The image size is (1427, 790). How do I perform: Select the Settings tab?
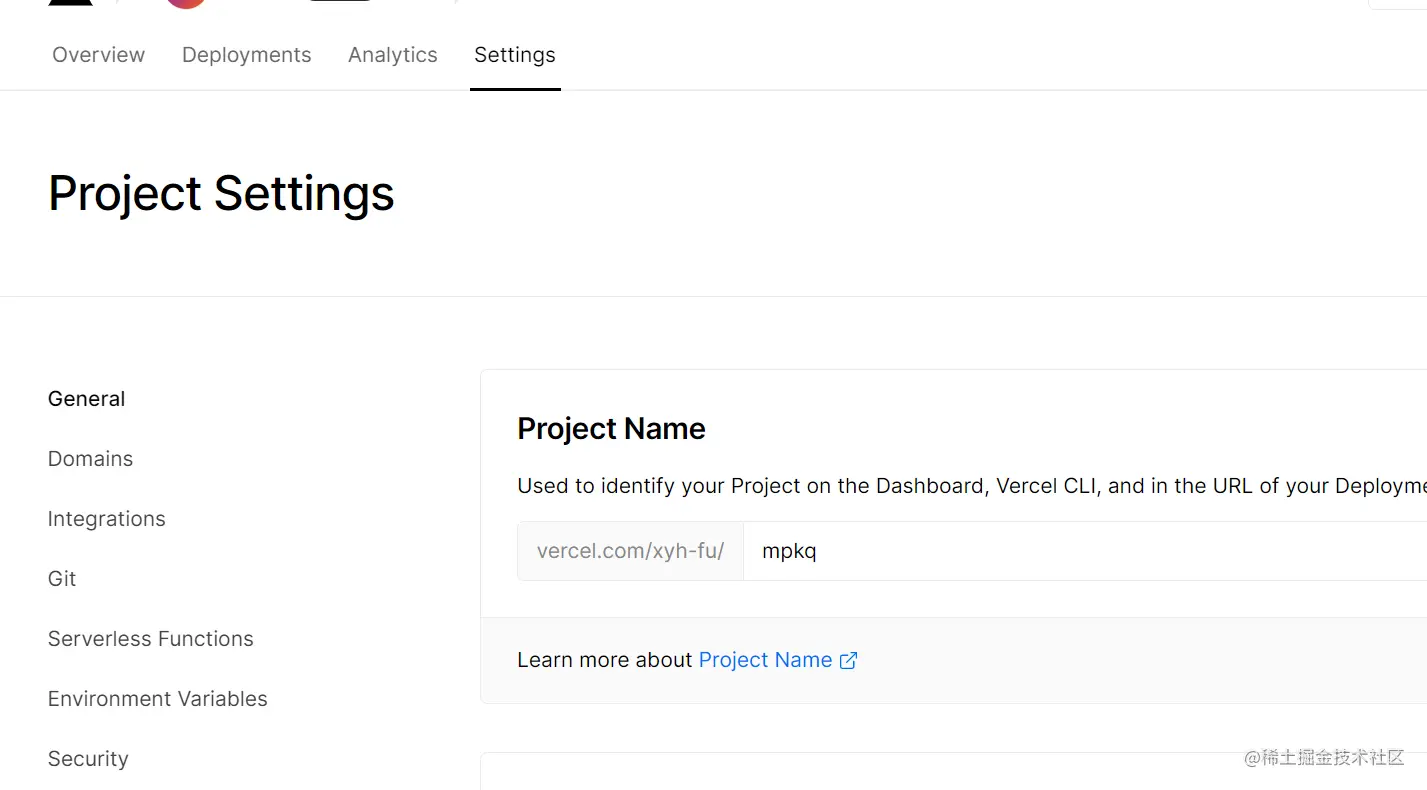pyautogui.click(x=514, y=55)
